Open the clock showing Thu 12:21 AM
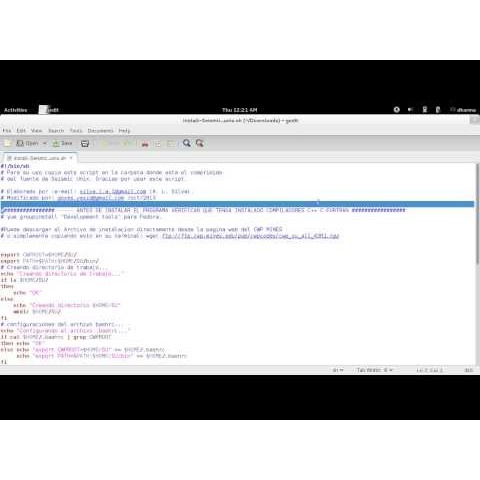Image resolution: width=480 pixels, height=480 pixels. (240, 110)
